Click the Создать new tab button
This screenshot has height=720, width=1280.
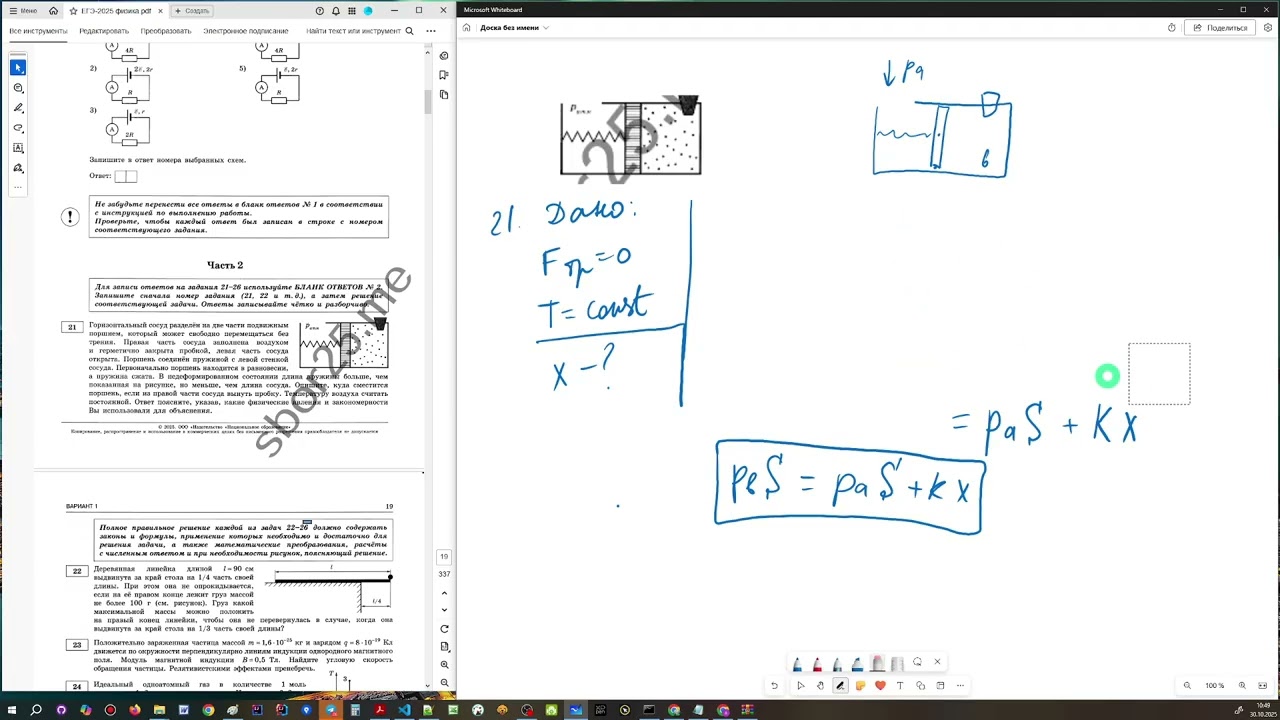coord(191,11)
